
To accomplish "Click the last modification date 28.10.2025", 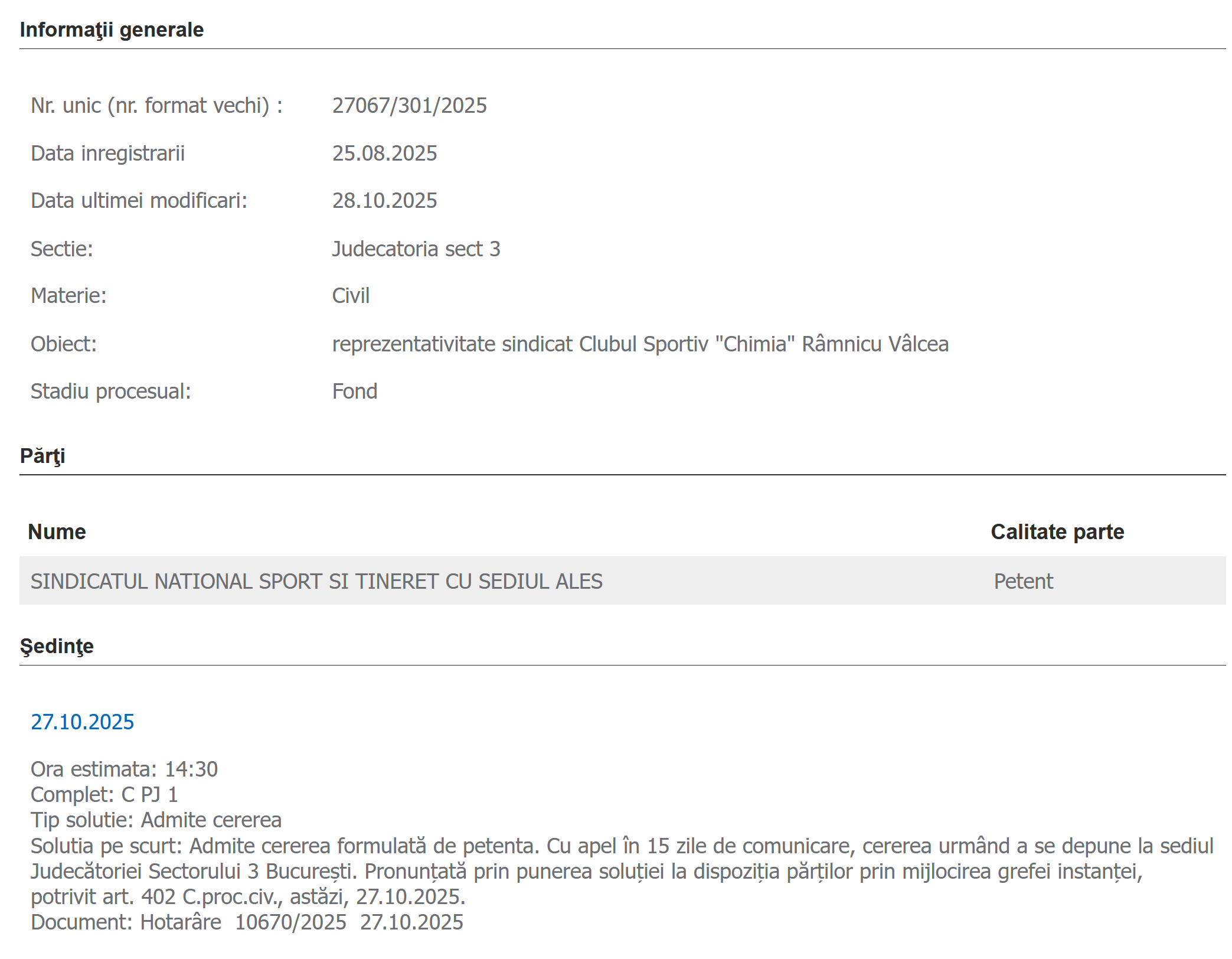I will coord(384,201).
